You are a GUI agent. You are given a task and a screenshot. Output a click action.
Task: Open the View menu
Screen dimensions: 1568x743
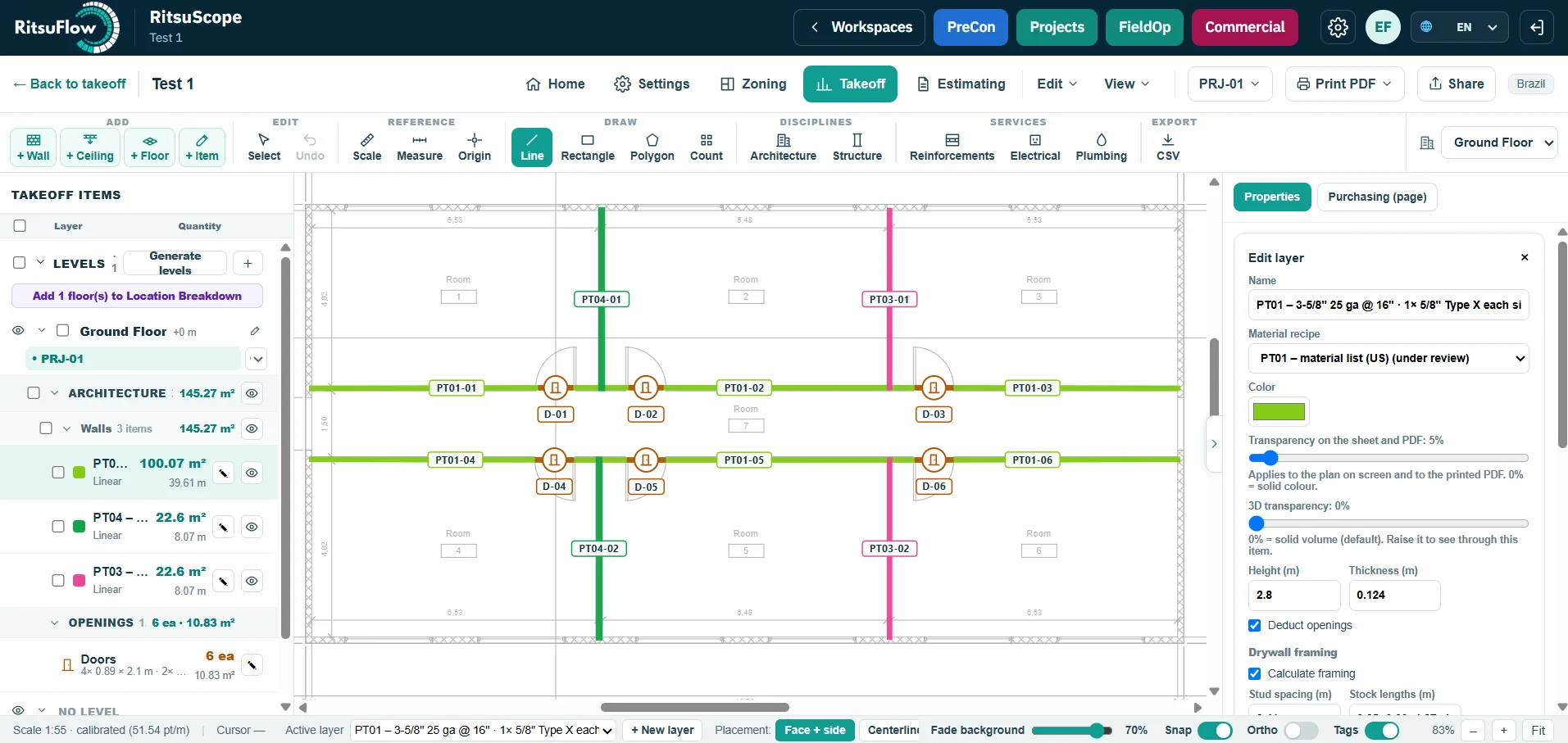(x=1126, y=84)
